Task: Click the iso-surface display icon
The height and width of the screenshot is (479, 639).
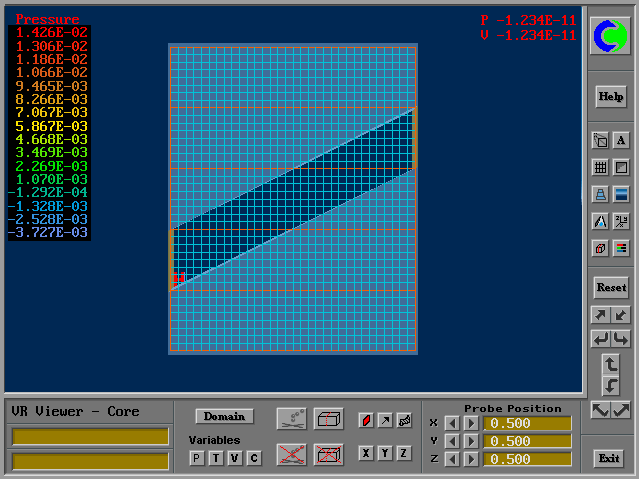Action: pyautogui.click(x=404, y=421)
